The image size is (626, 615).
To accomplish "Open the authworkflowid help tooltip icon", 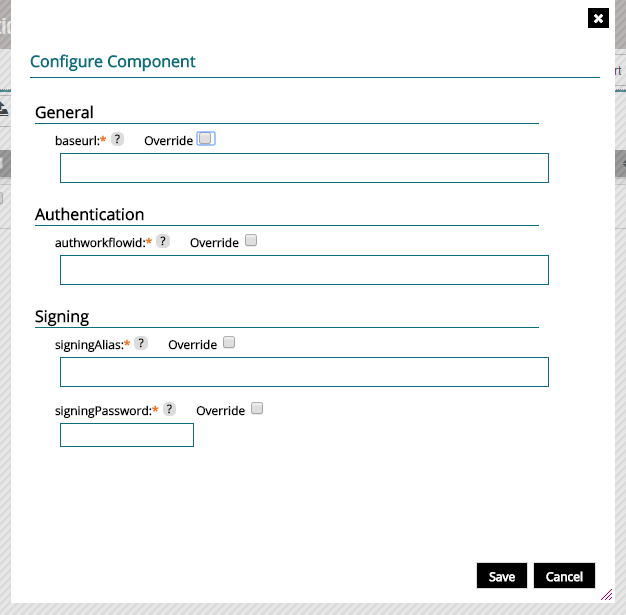I will coord(163,241).
